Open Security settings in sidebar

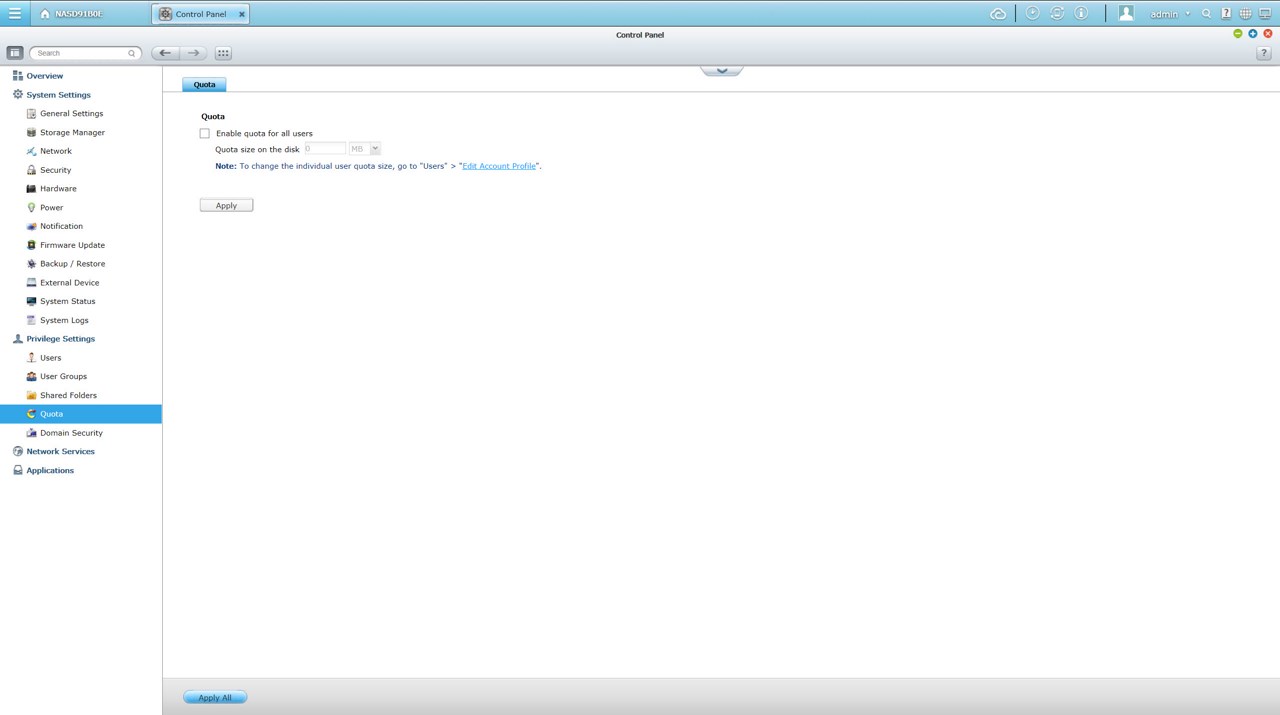click(55, 170)
